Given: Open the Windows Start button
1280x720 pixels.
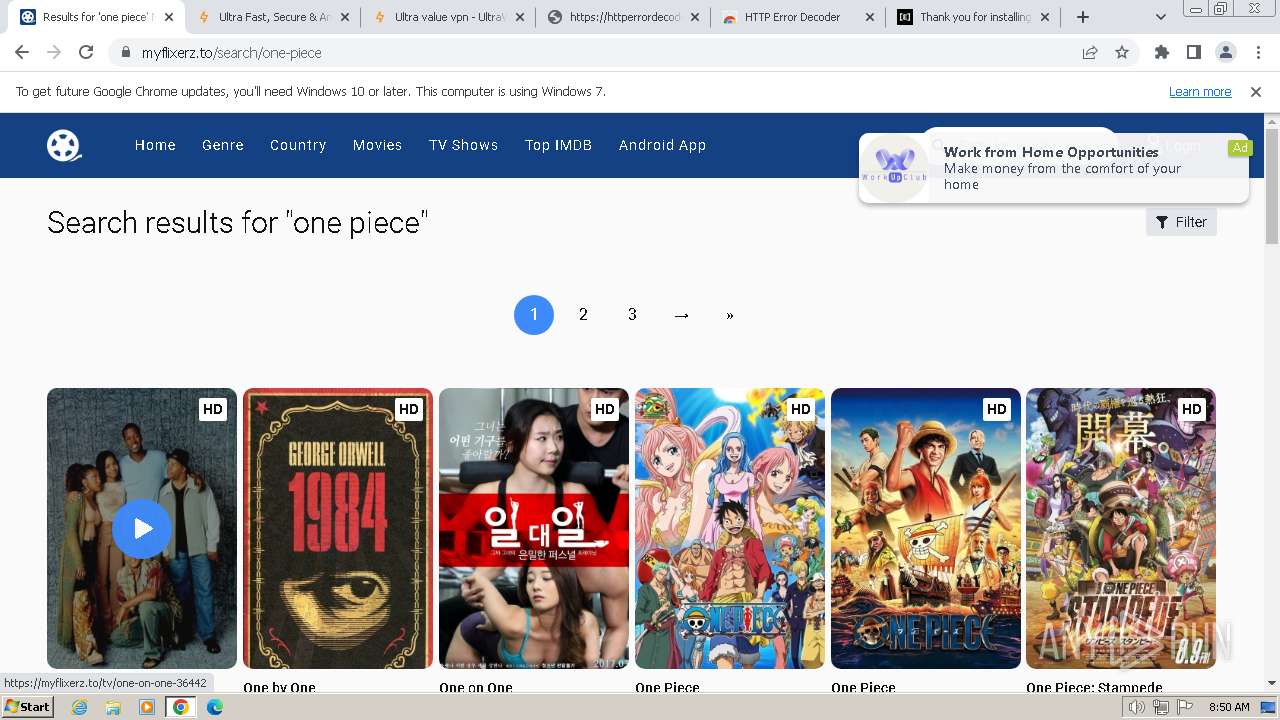Looking at the screenshot, I should pos(28,707).
